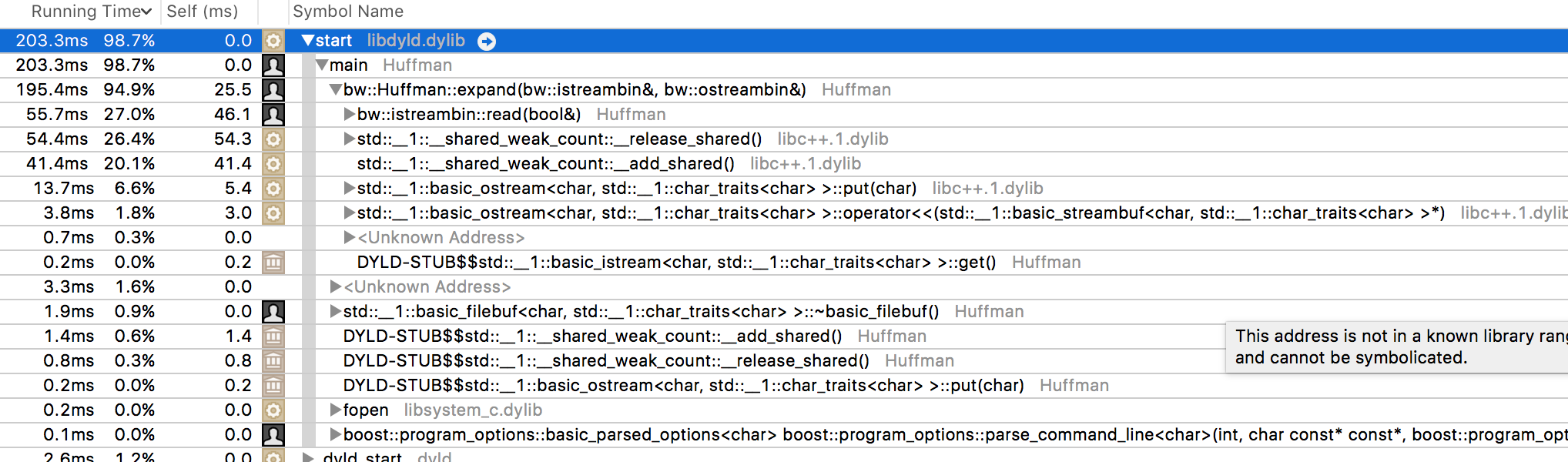
Task: Collapse the start libdyld.dylib row
Action: [x=307, y=40]
